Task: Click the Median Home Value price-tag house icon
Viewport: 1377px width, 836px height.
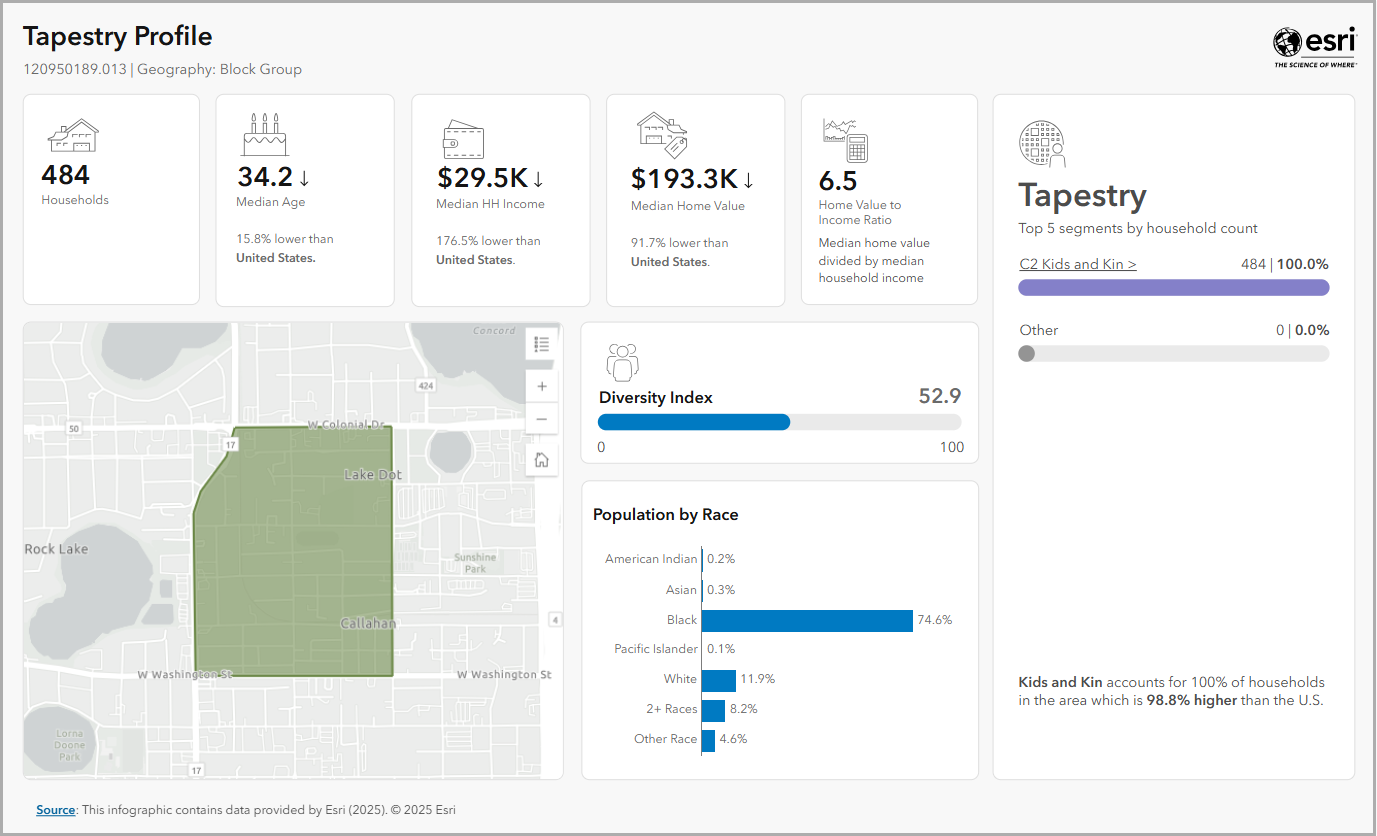Action: point(661,134)
